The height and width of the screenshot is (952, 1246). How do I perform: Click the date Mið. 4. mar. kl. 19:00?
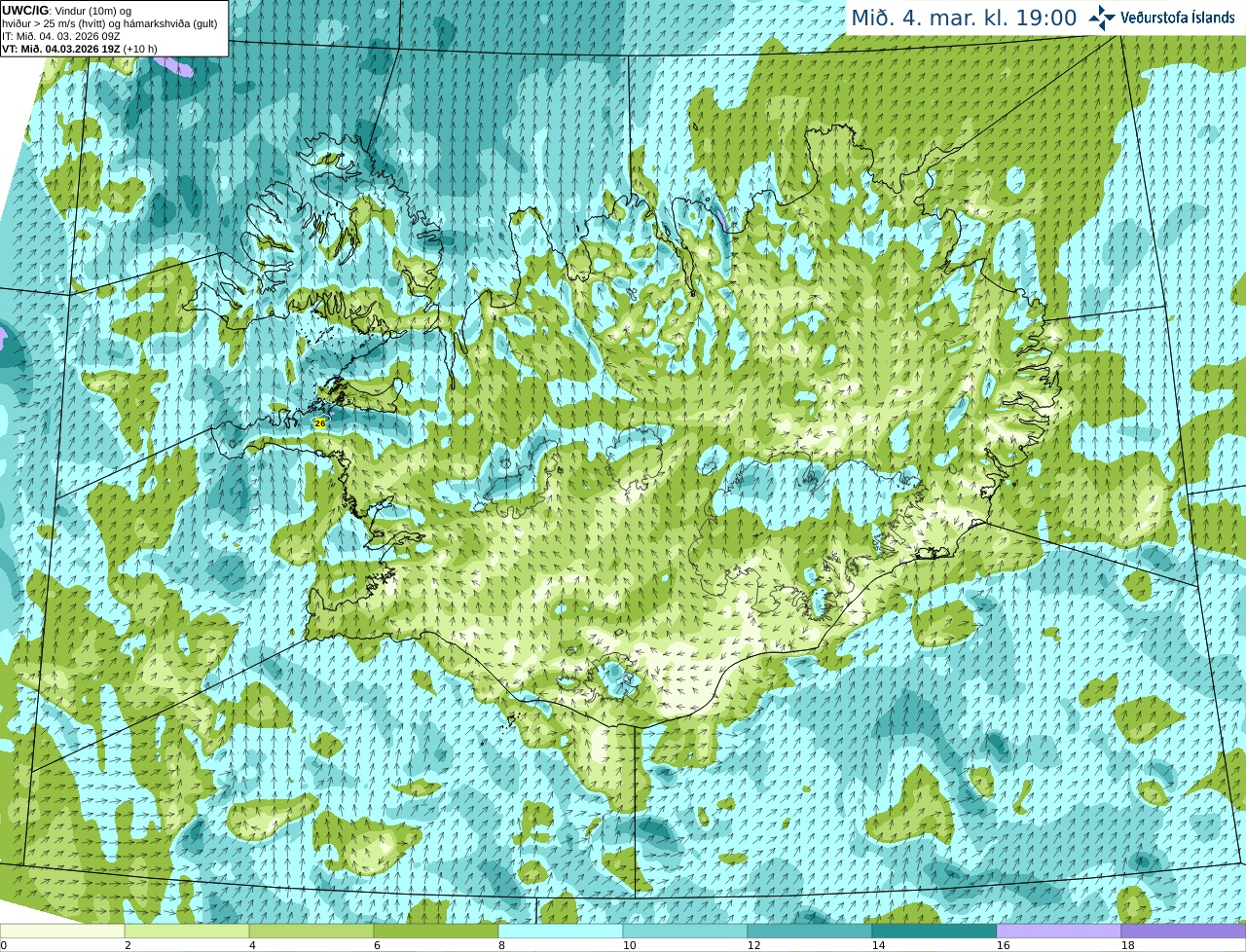pyautogui.click(x=964, y=18)
